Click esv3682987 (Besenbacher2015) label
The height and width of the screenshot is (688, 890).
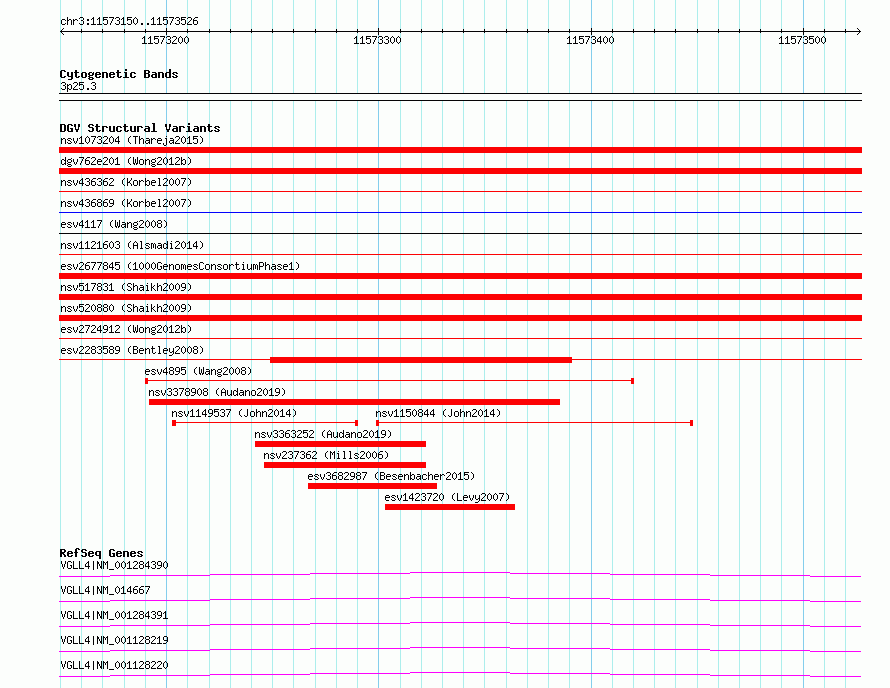point(391,476)
